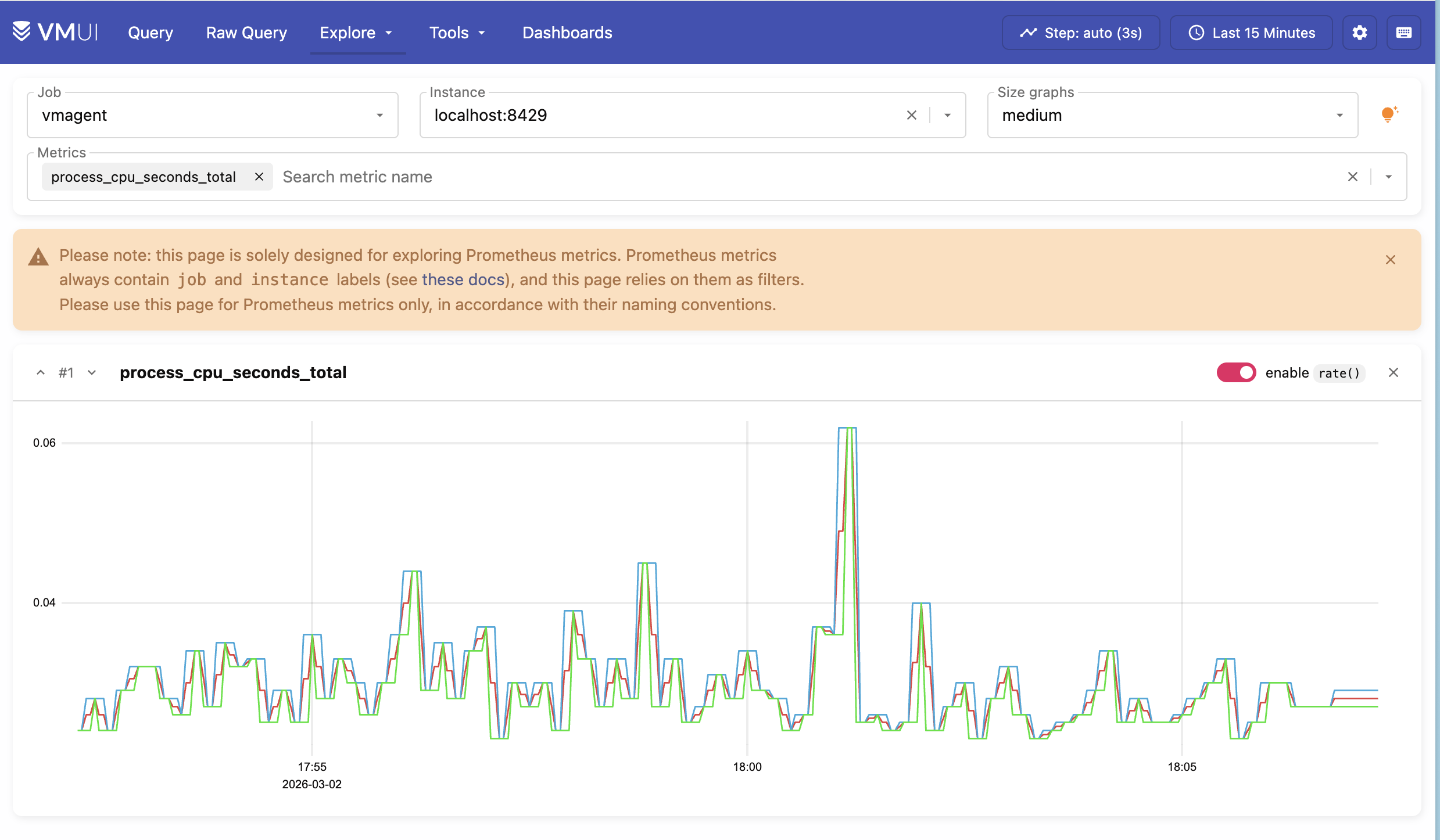1440x840 pixels.
Task: Open the keyboard shortcuts icon
Action: pos(1404,33)
